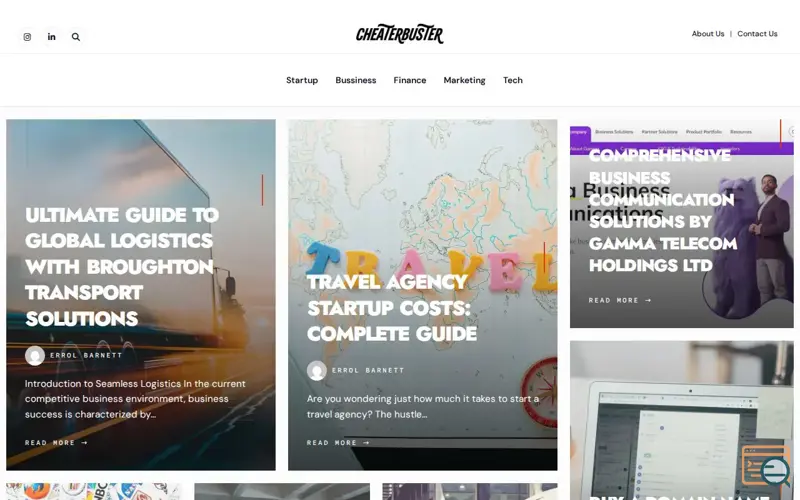The height and width of the screenshot is (500, 800).
Task: Open the LinkedIn icon link
Action: [x=52, y=37]
